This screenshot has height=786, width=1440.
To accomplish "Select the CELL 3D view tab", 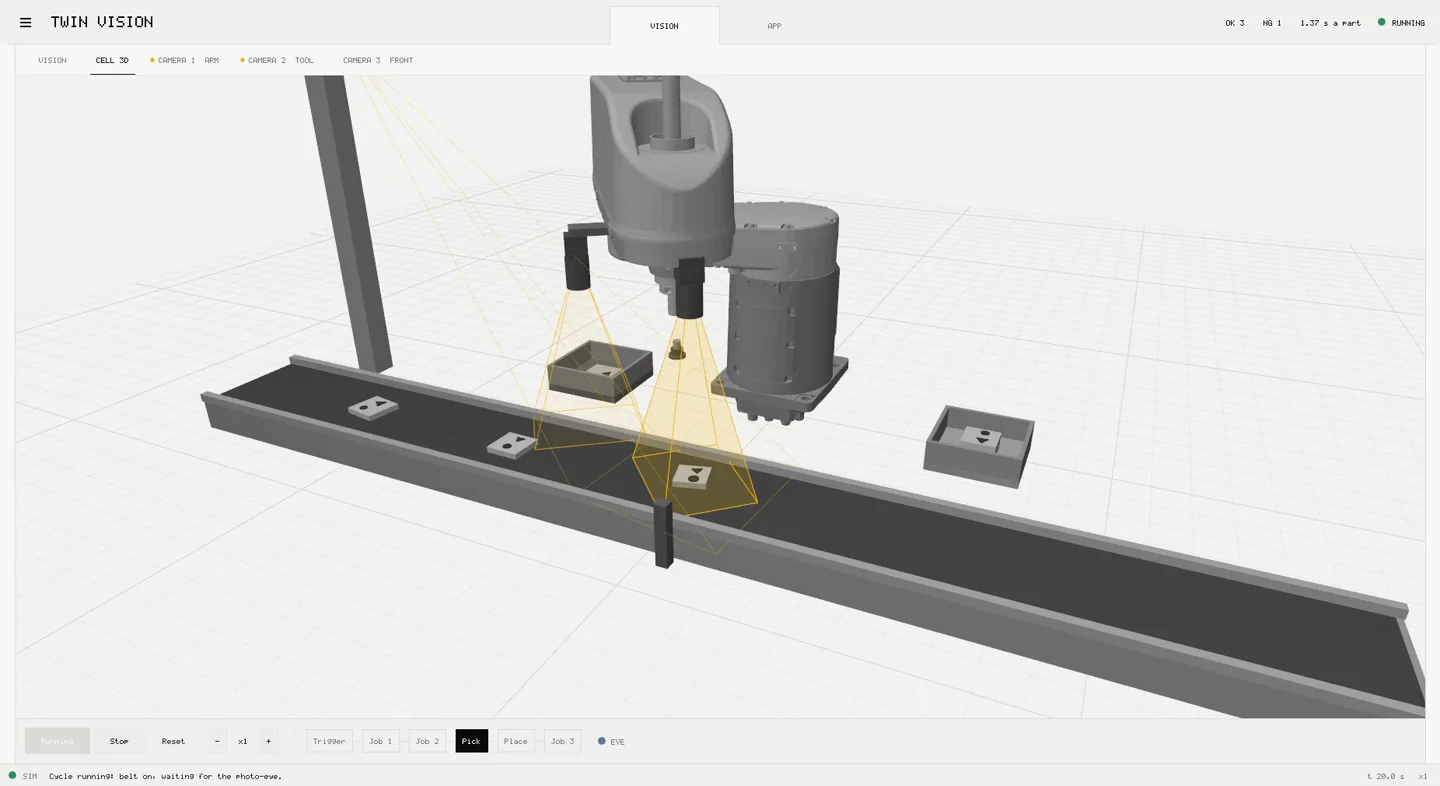I will [x=112, y=60].
